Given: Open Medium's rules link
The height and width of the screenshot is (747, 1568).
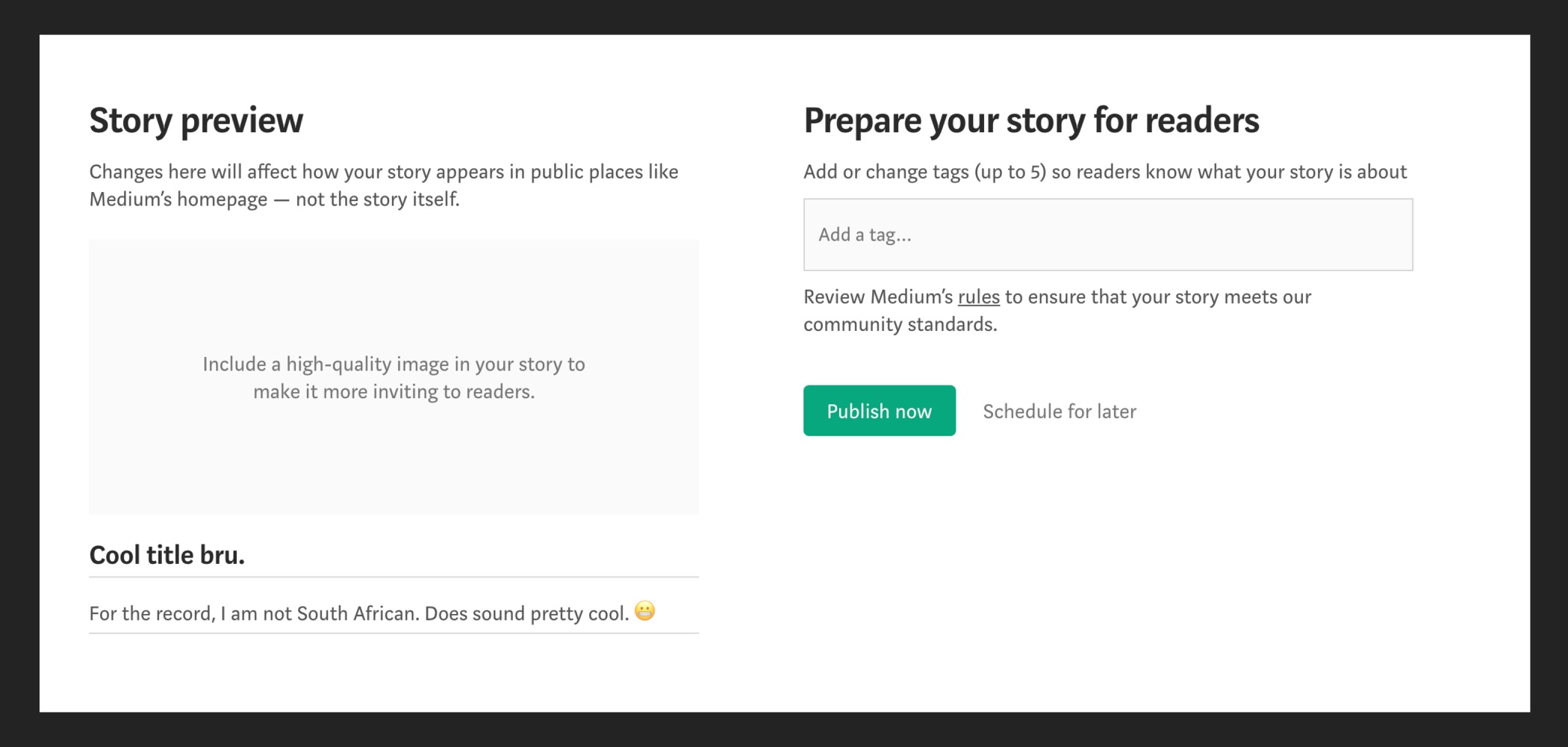Looking at the screenshot, I should [x=978, y=297].
